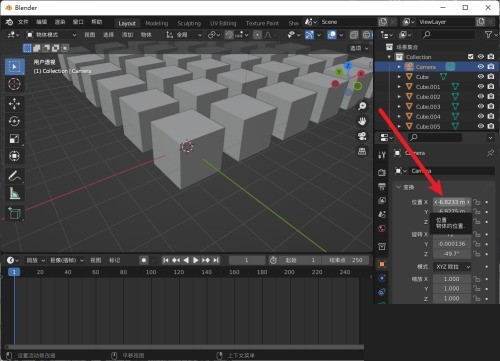Image resolution: width=500 pixels, height=361 pixels.
Task: Hide Cube.003 using its eye icon
Action: [480, 106]
